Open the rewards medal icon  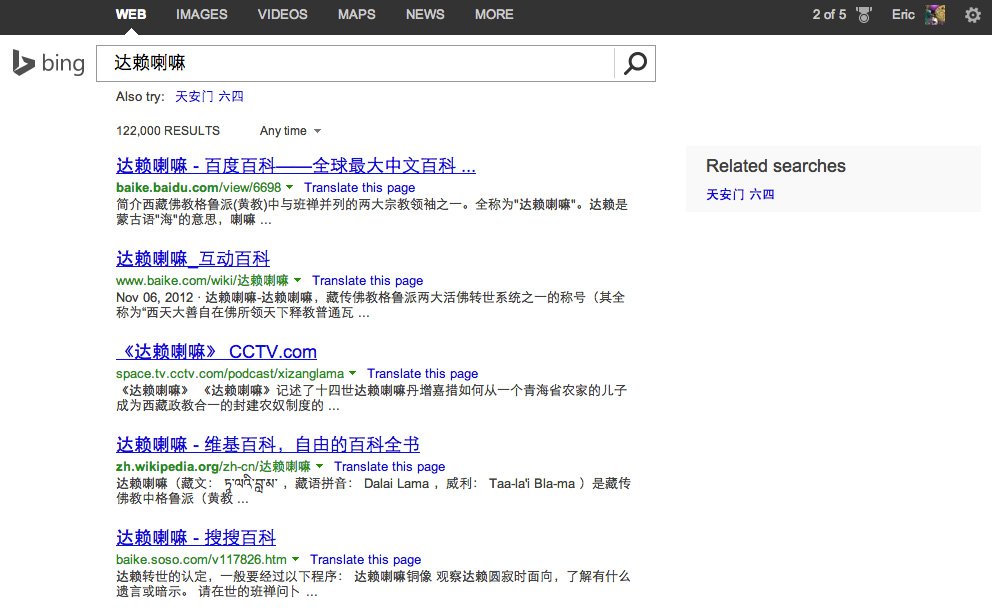(x=864, y=15)
